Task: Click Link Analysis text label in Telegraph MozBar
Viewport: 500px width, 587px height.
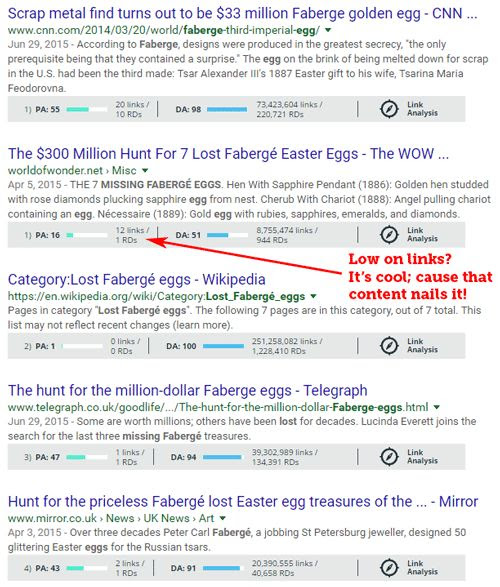Action: coord(422,457)
